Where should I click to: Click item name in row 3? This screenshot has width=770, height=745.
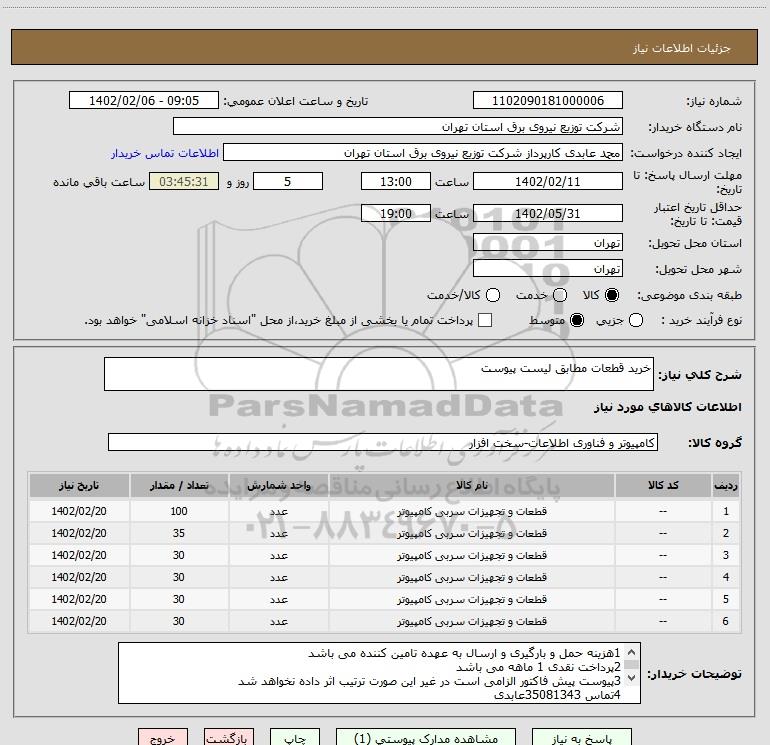[471, 555]
